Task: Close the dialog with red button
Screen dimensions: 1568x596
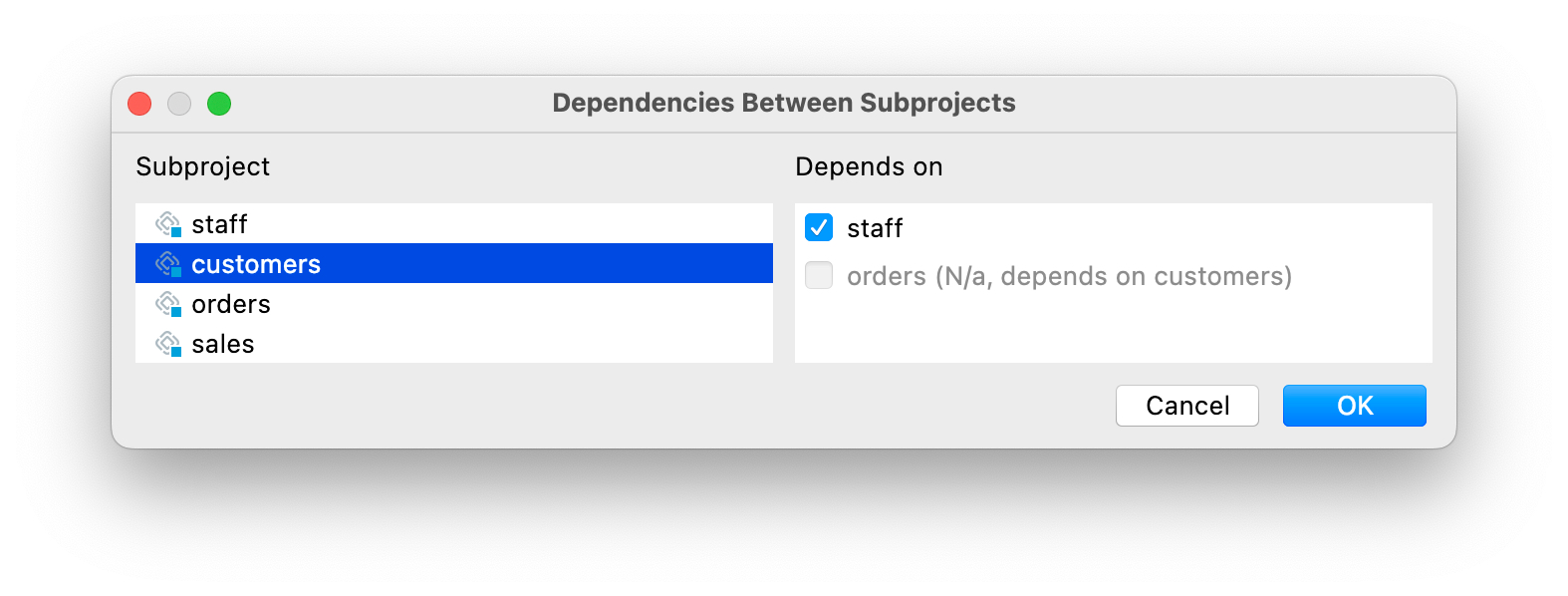Action: click(139, 104)
